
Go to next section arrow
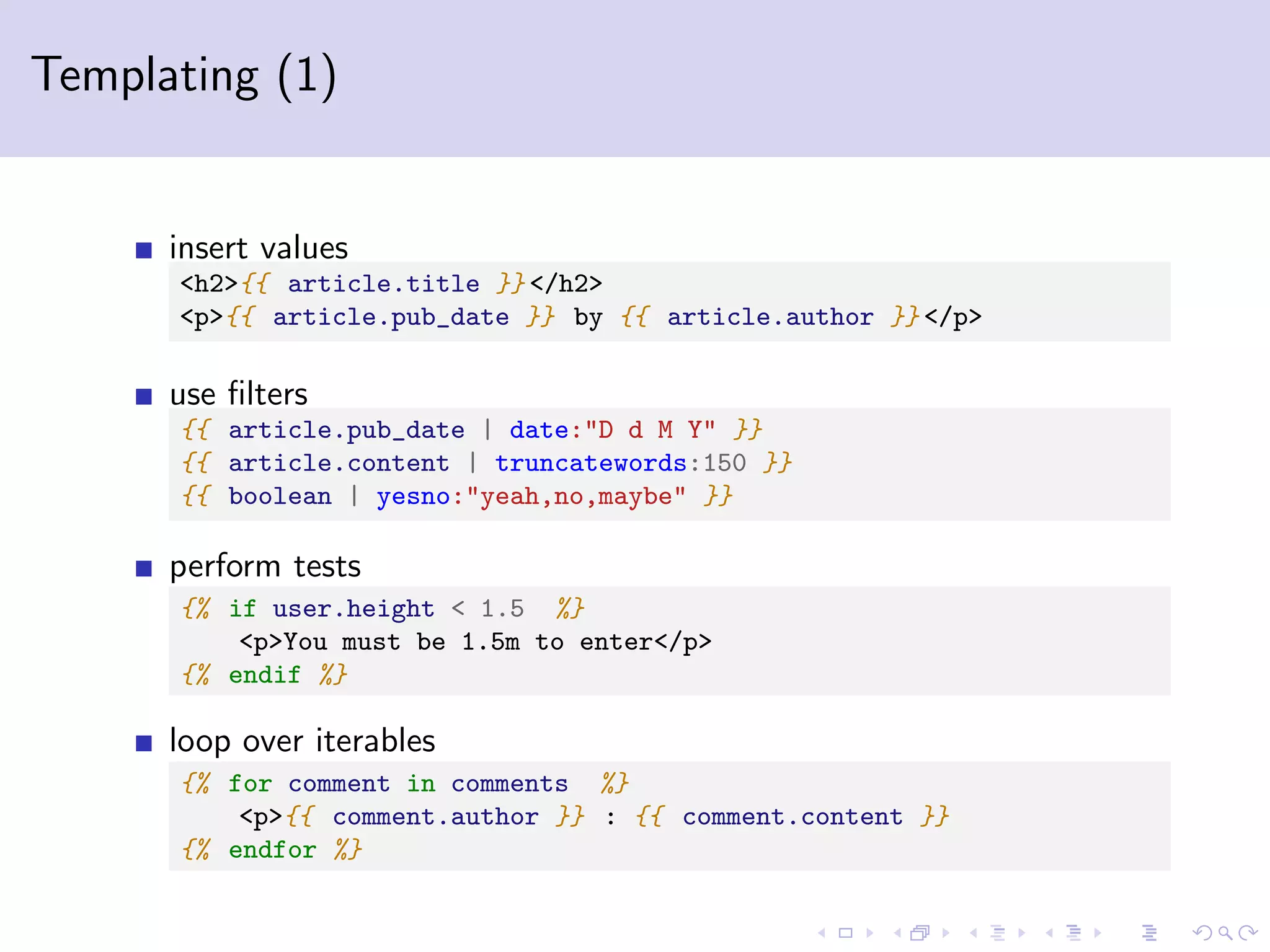point(1098,933)
